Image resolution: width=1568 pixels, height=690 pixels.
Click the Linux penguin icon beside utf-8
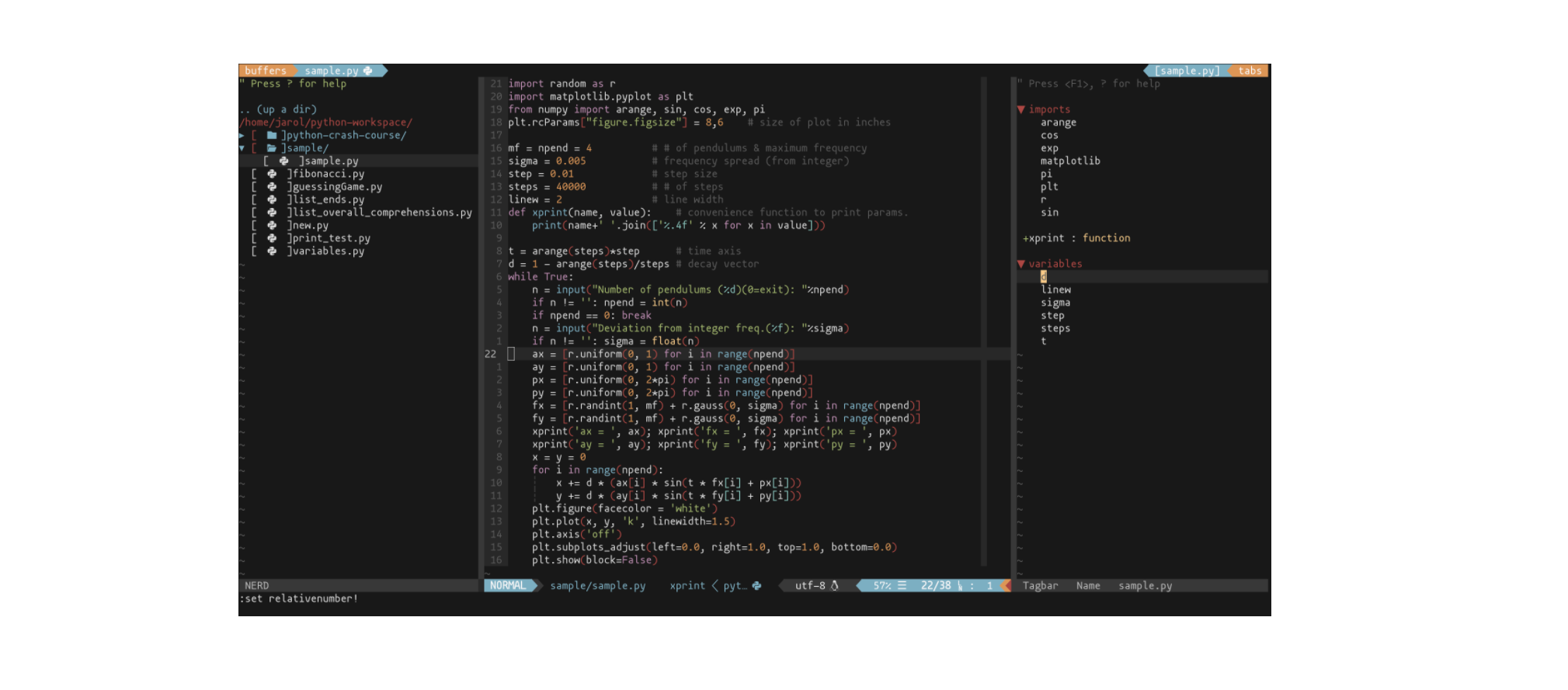(x=835, y=586)
